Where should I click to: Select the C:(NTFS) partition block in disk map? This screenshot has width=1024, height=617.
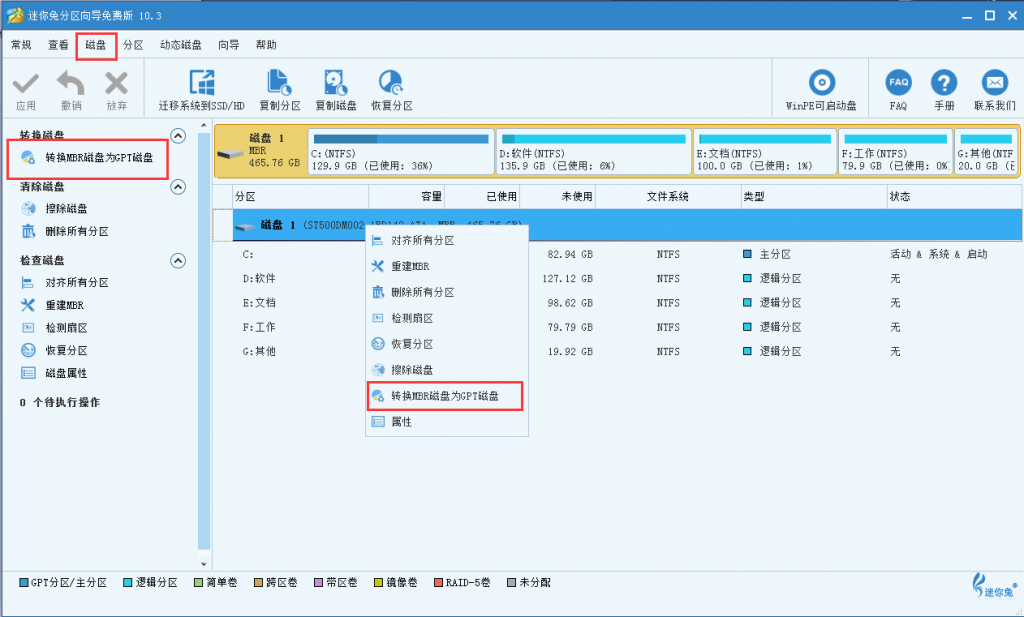401,151
